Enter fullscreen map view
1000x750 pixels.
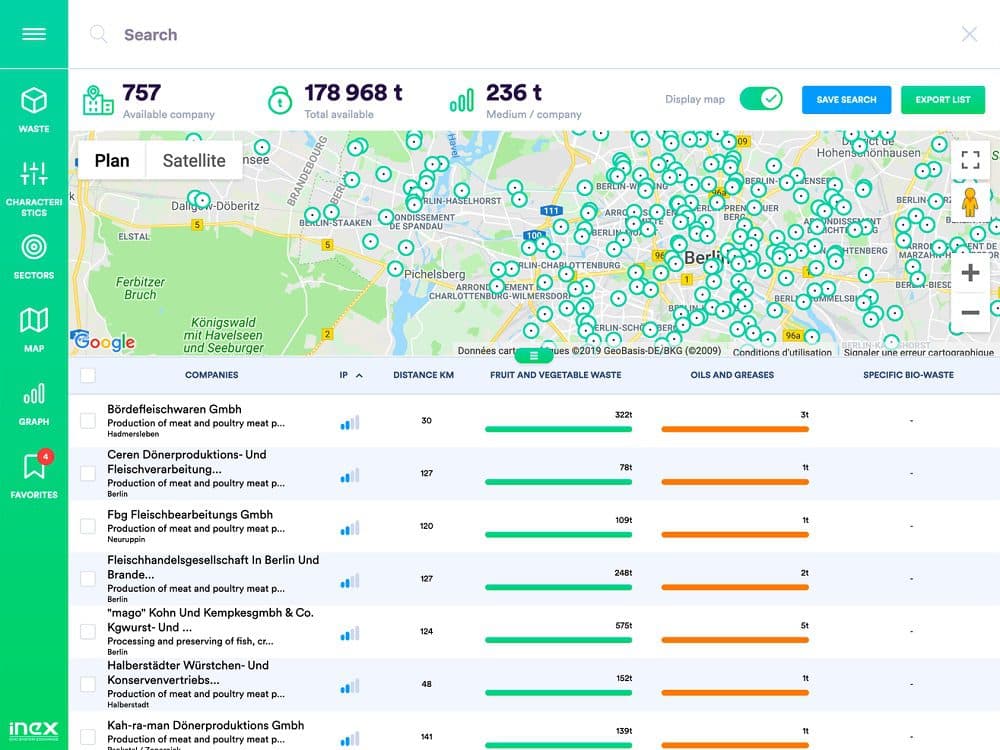pyautogui.click(x=969, y=160)
